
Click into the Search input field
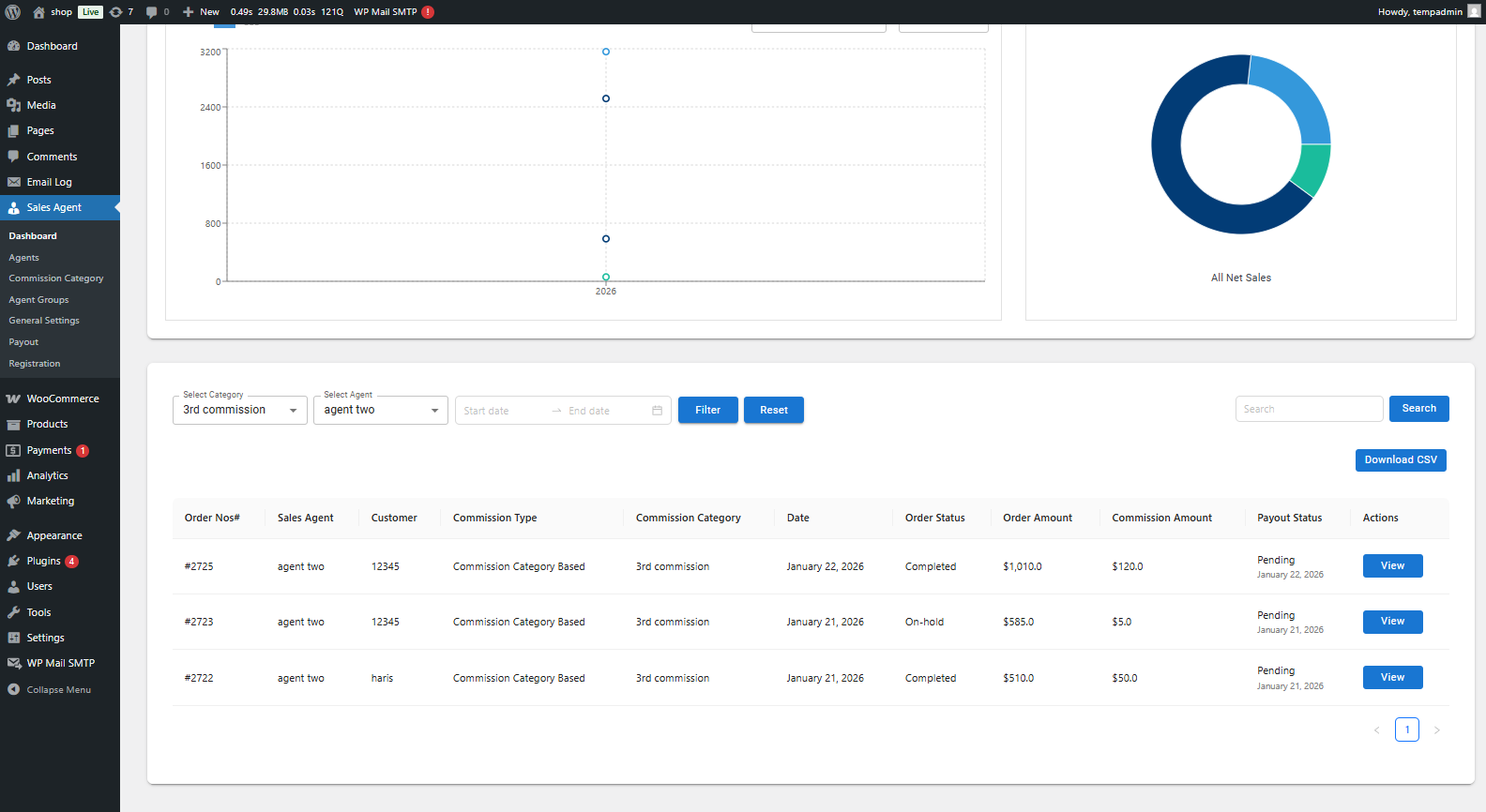1309,409
